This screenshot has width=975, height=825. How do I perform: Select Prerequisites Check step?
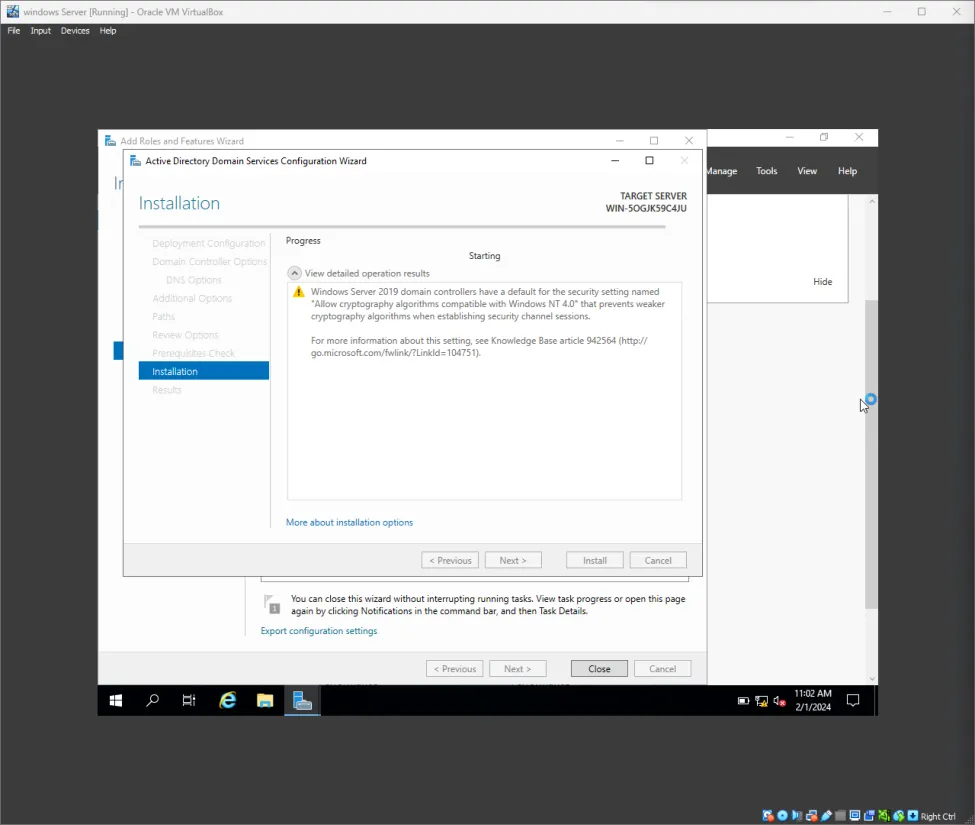(x=193, y=353)
